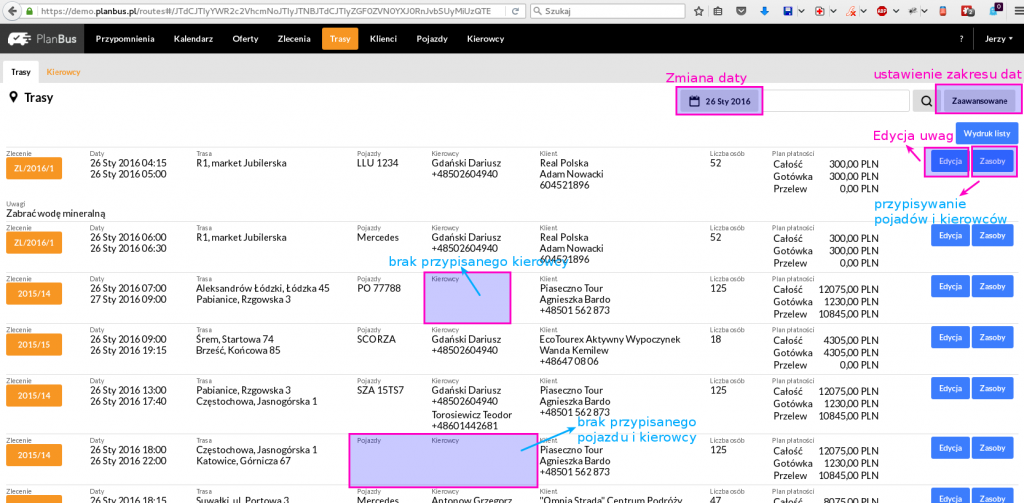The height and width of the screenshot is (503, 1024).
Task: Go to the Pojazdy menu section
Action: tap(432, 39)
